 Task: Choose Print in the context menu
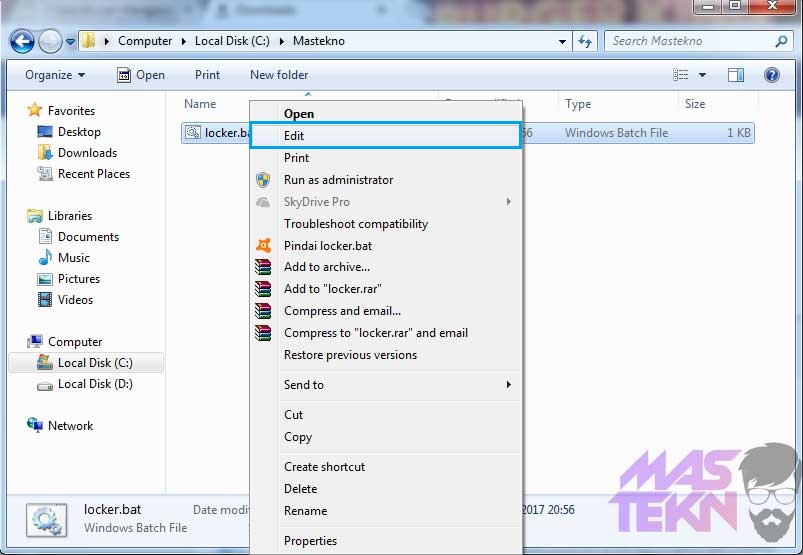pyautogui.click(x=386, y=158)
